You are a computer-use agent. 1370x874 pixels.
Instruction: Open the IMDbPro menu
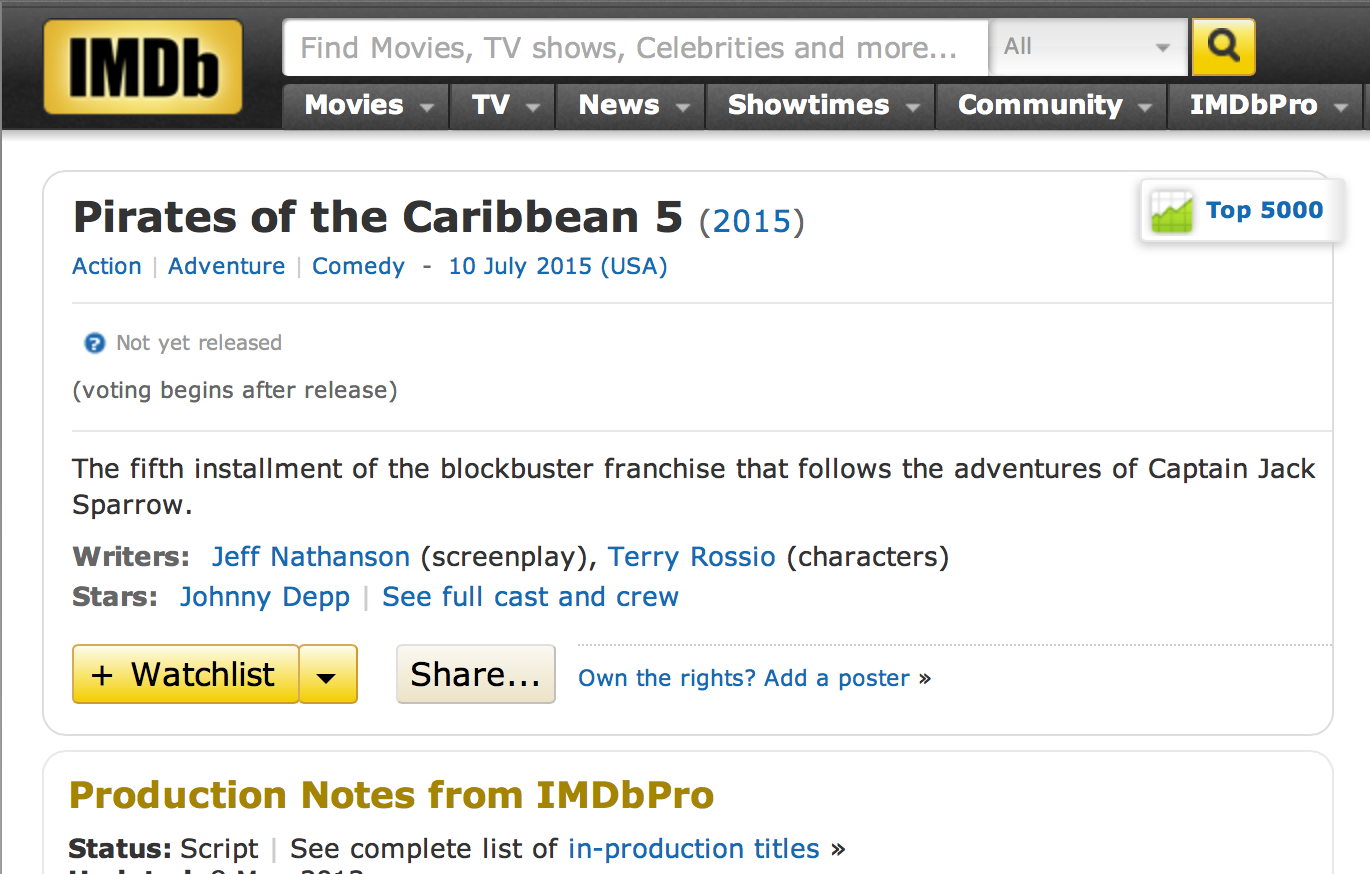point(1265,105)
